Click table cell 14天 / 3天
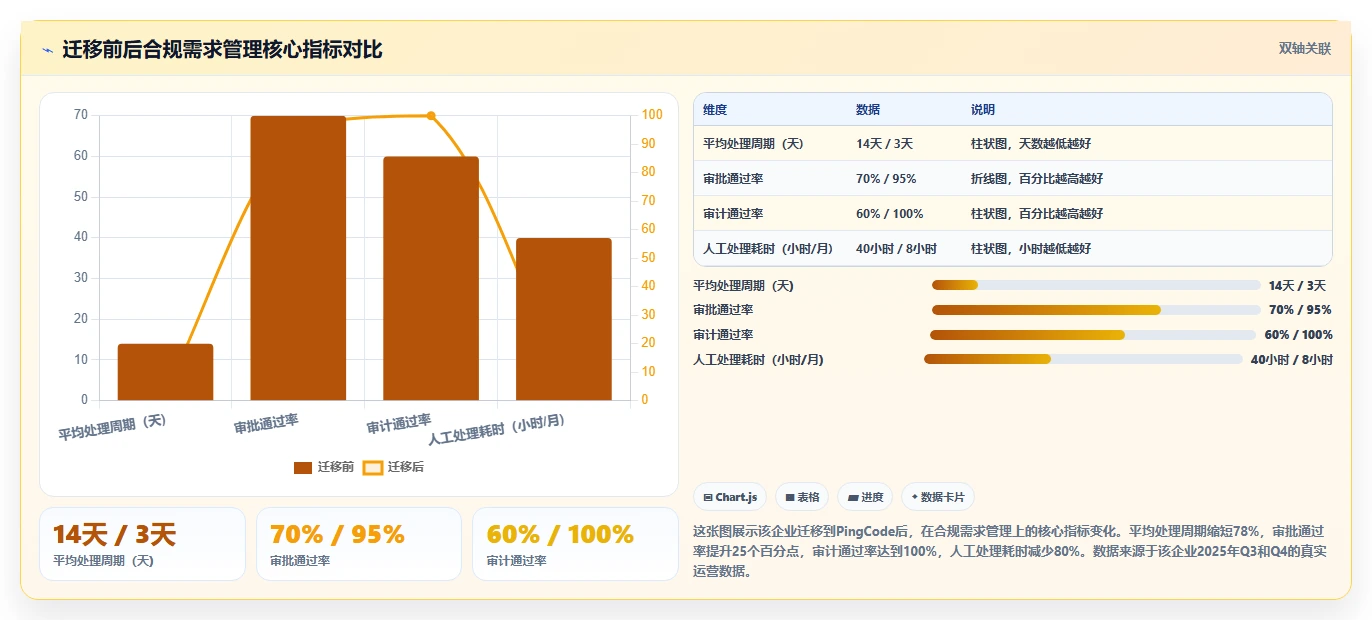The image size is (1372, 620). 884,144
